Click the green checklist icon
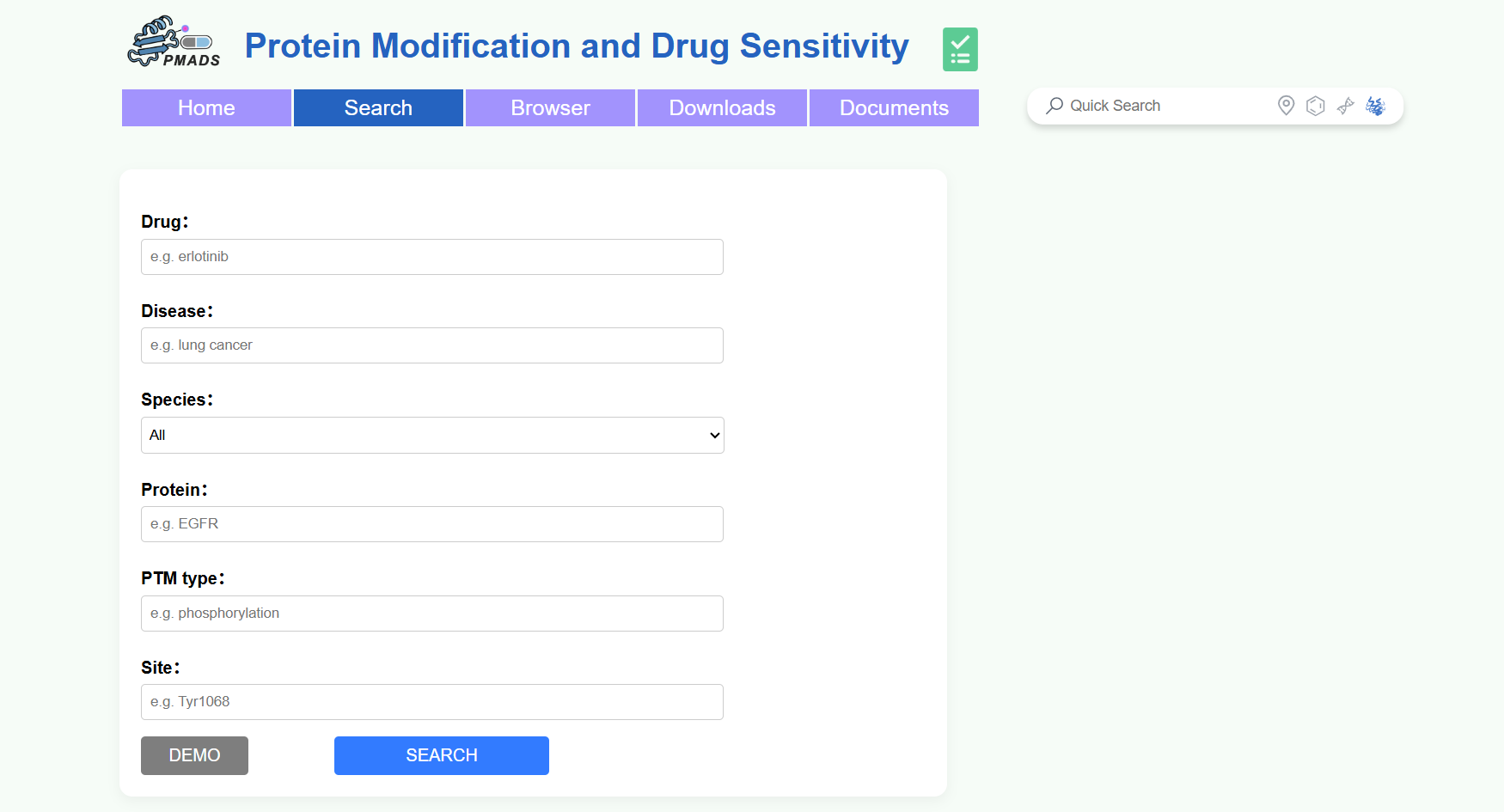Image resolution: width=1504 pixels, height=812 pixels. pos(960,49)
